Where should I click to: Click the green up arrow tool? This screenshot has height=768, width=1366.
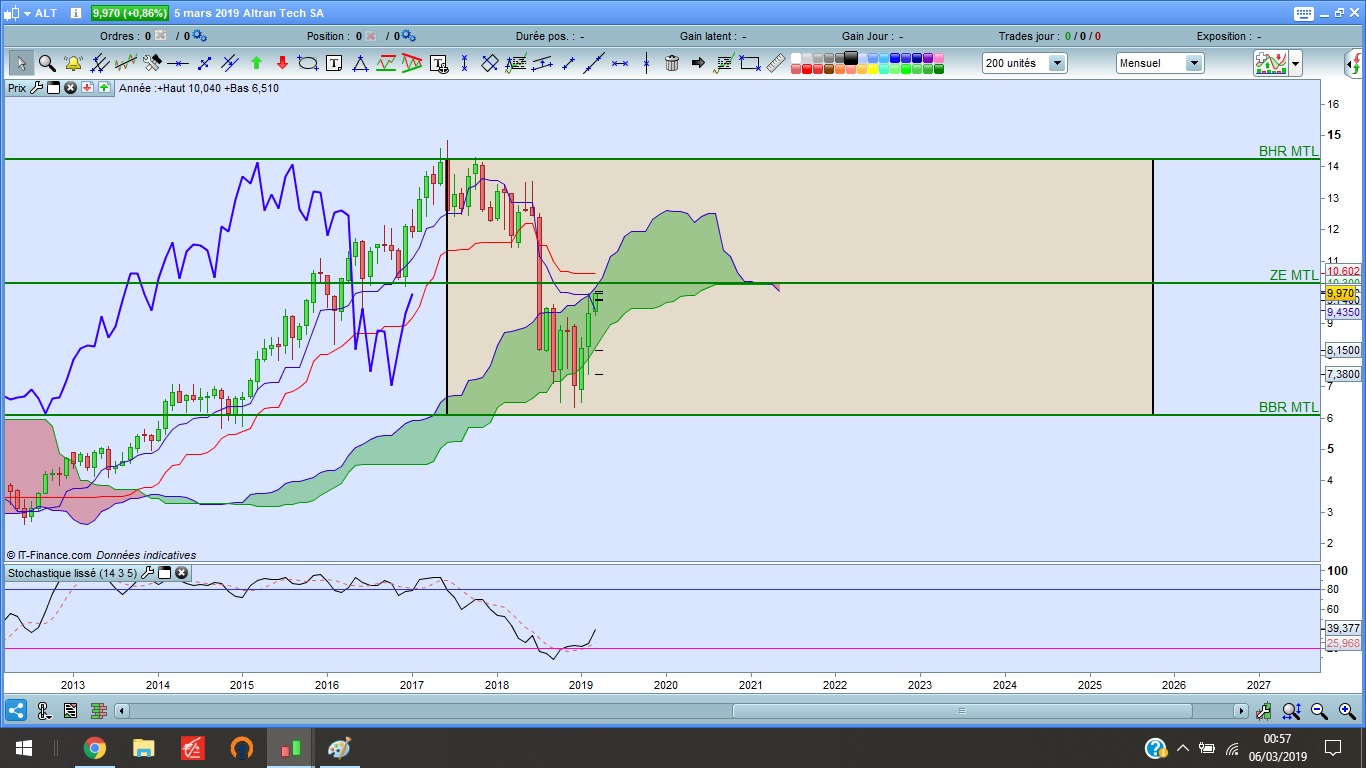256,63
